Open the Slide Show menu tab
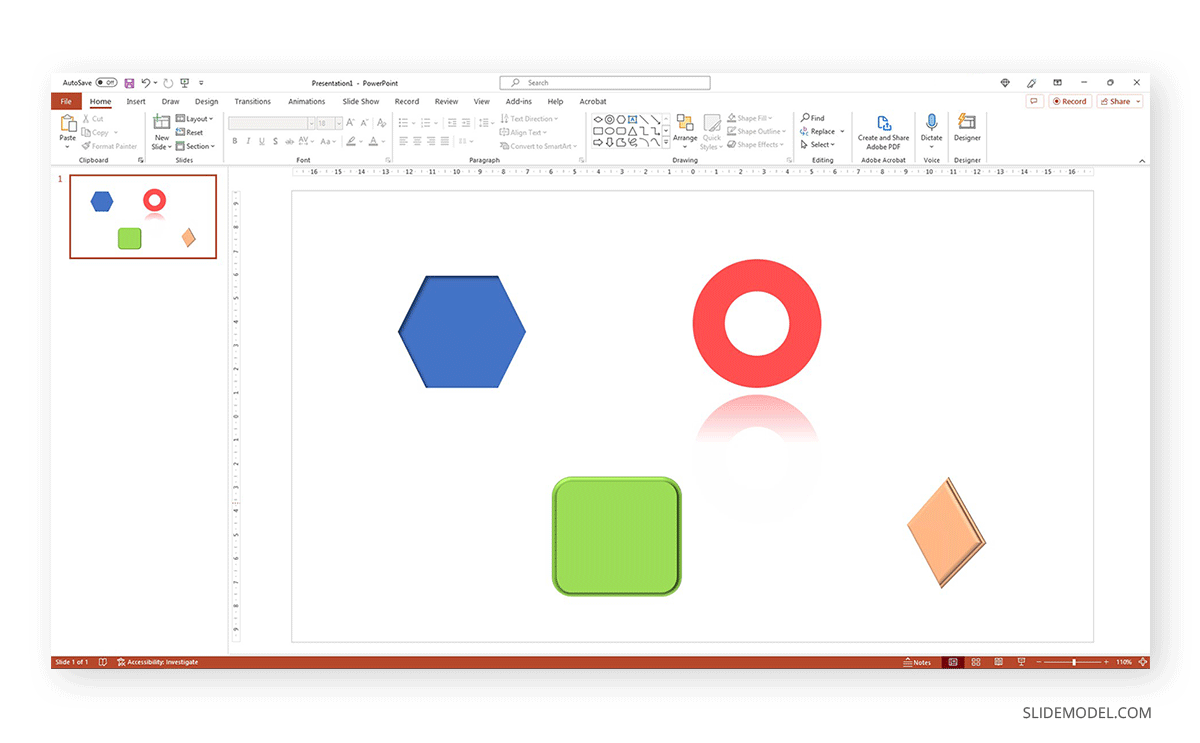The width and height of the screenshot is (1200, 743). pos(360,101)
